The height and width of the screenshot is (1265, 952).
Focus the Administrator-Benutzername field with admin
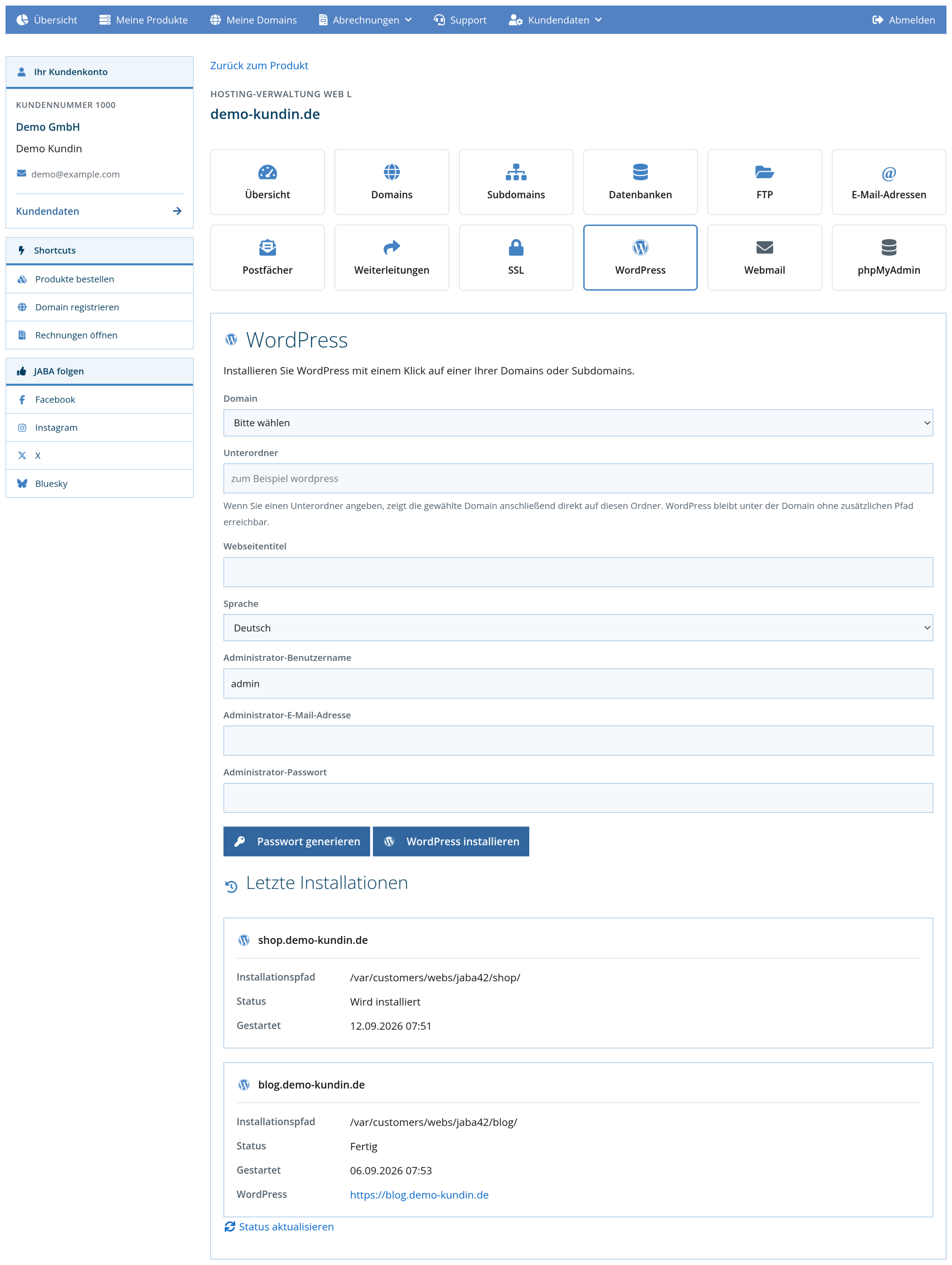pos(578,683)
